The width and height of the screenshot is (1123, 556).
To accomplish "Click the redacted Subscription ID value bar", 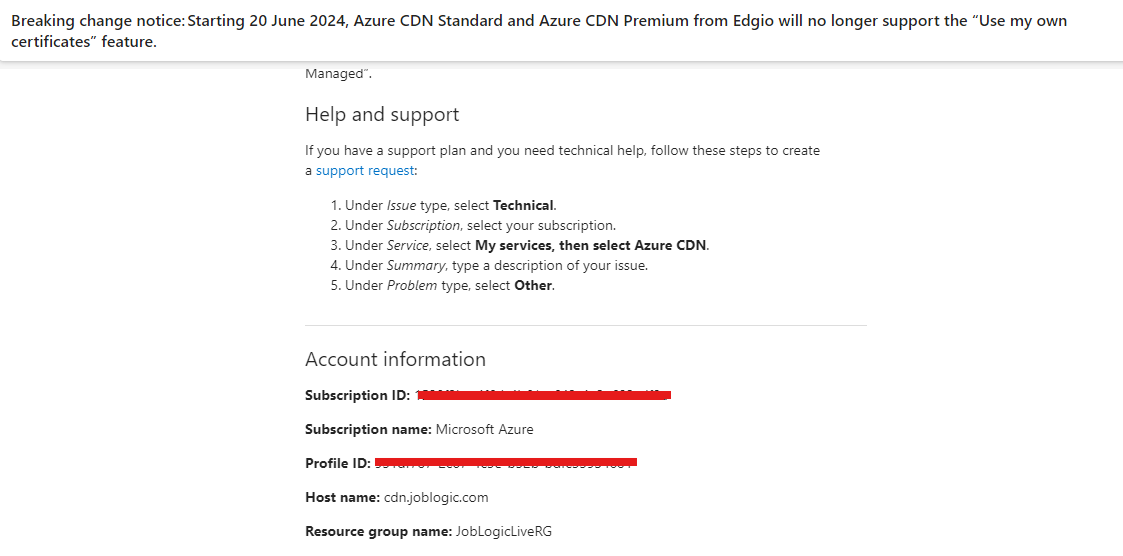I will coord(543,395).
